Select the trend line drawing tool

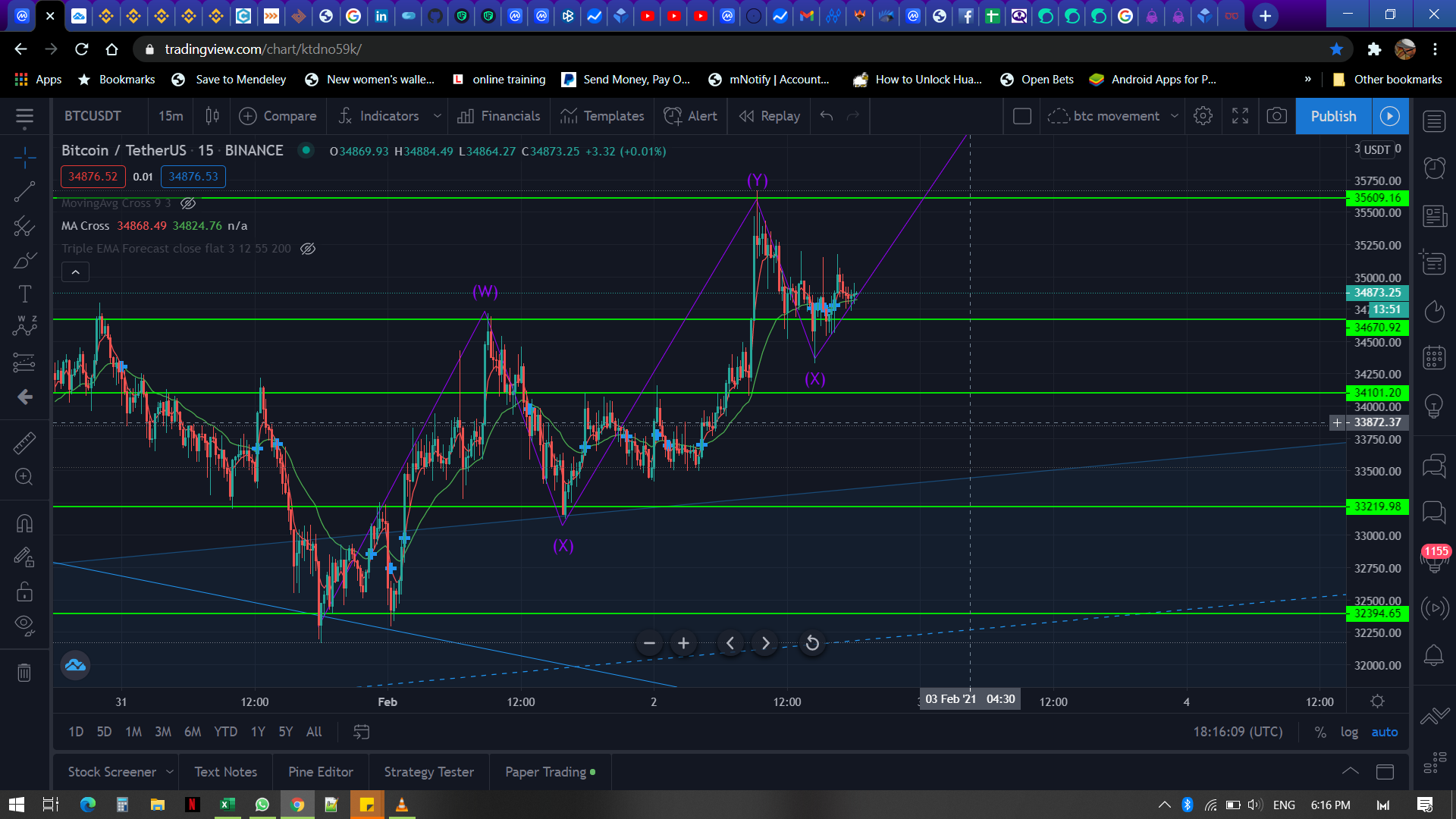(x=24, y=192)
